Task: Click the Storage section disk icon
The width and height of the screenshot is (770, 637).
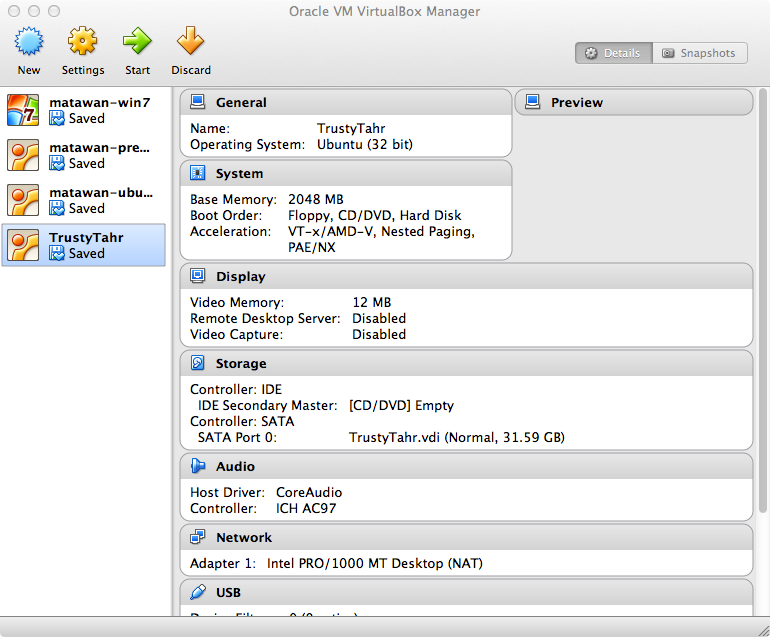Action: tap(197, 363)
